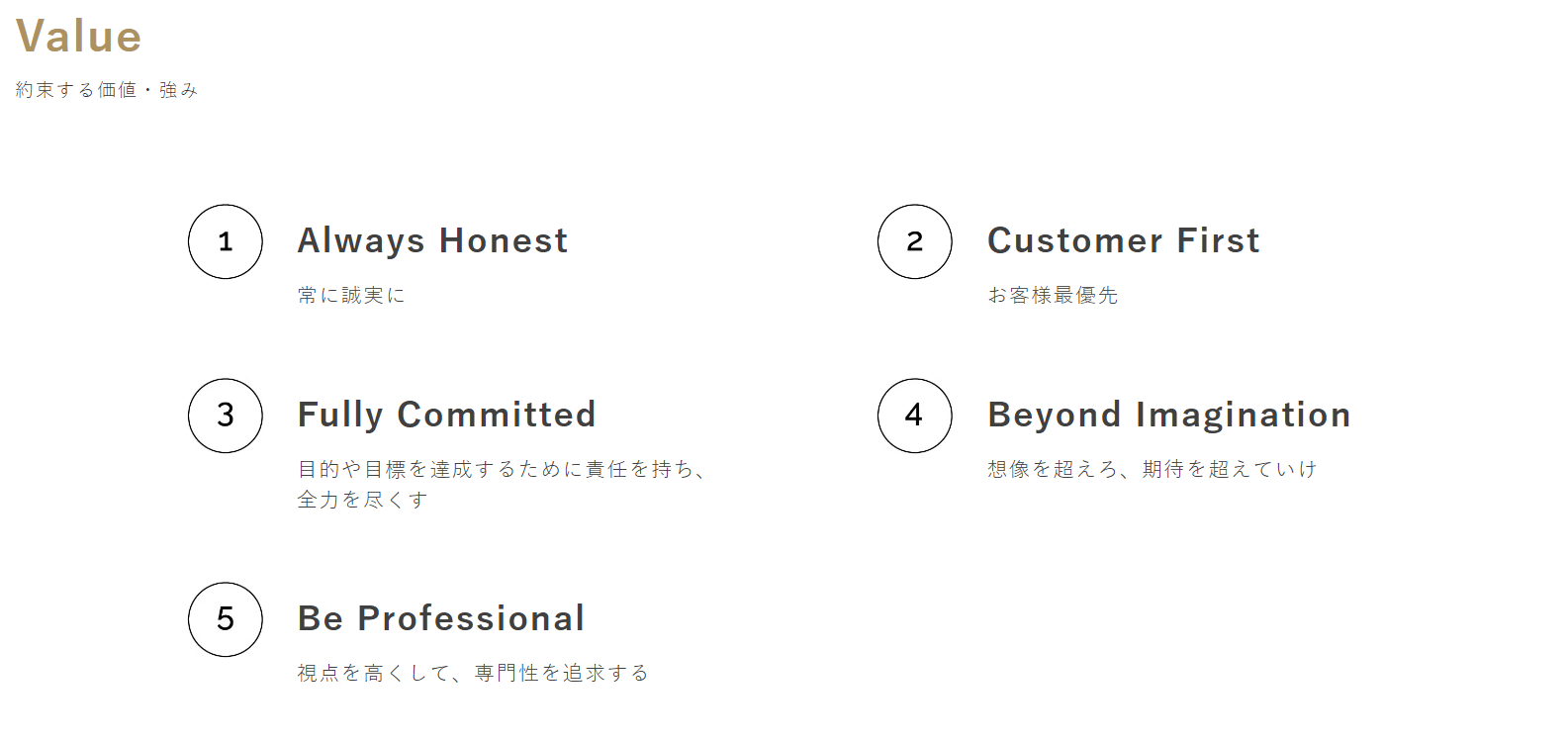Click the line 目的や目標を達成するために責任を持ち
This screenshot has width=1568, height=742.
[x=495, y=469]
